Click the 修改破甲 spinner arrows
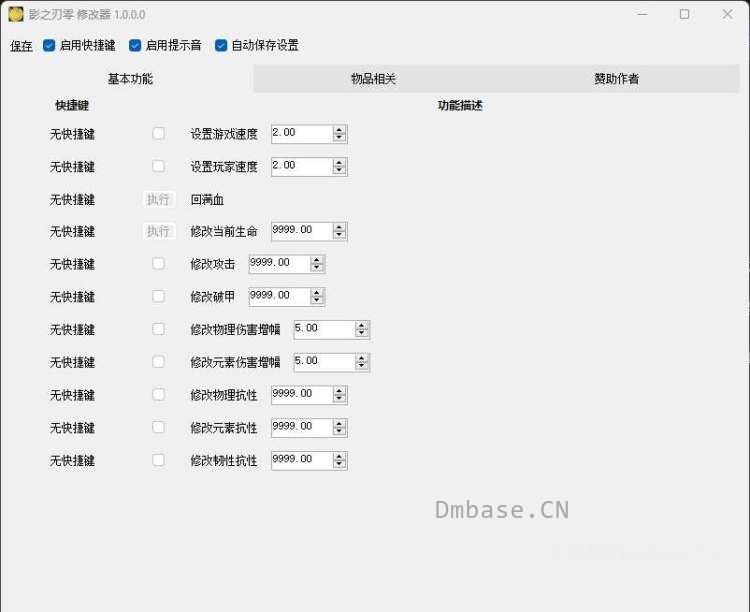 pyautogui.click(x=317, y=297)
